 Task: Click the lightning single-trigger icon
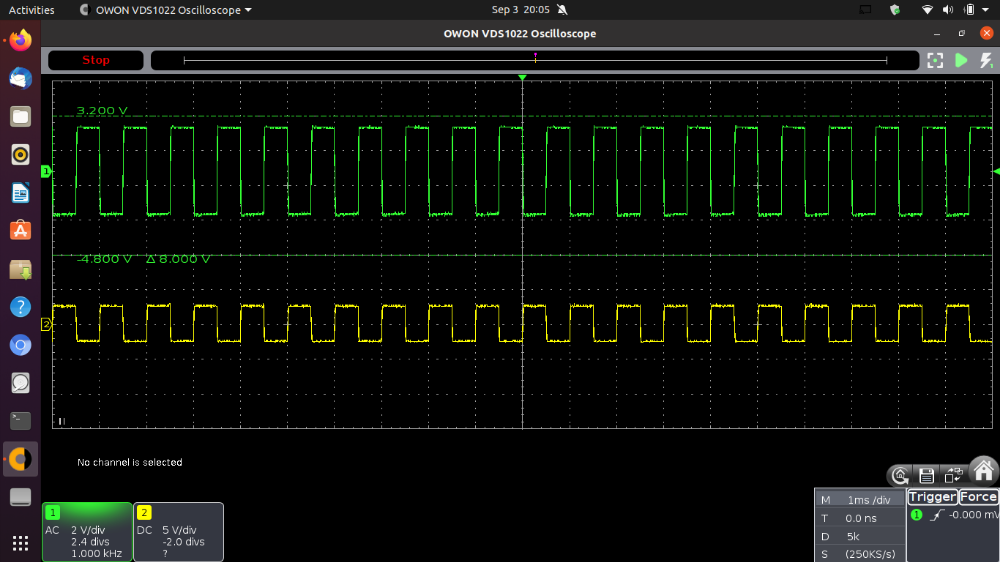pos(986,61)
